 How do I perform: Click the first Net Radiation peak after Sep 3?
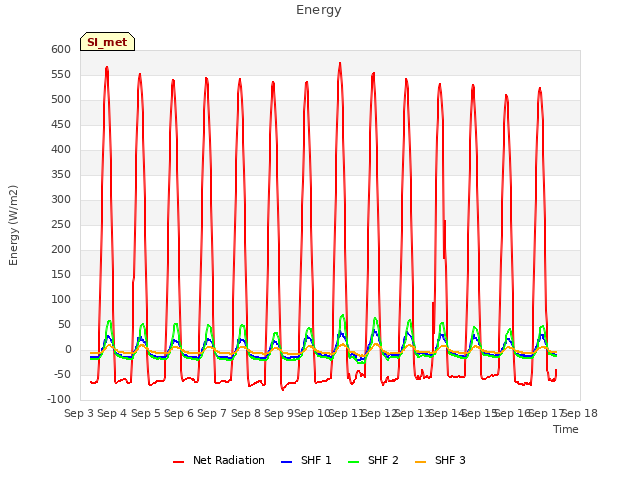point(107,68)
